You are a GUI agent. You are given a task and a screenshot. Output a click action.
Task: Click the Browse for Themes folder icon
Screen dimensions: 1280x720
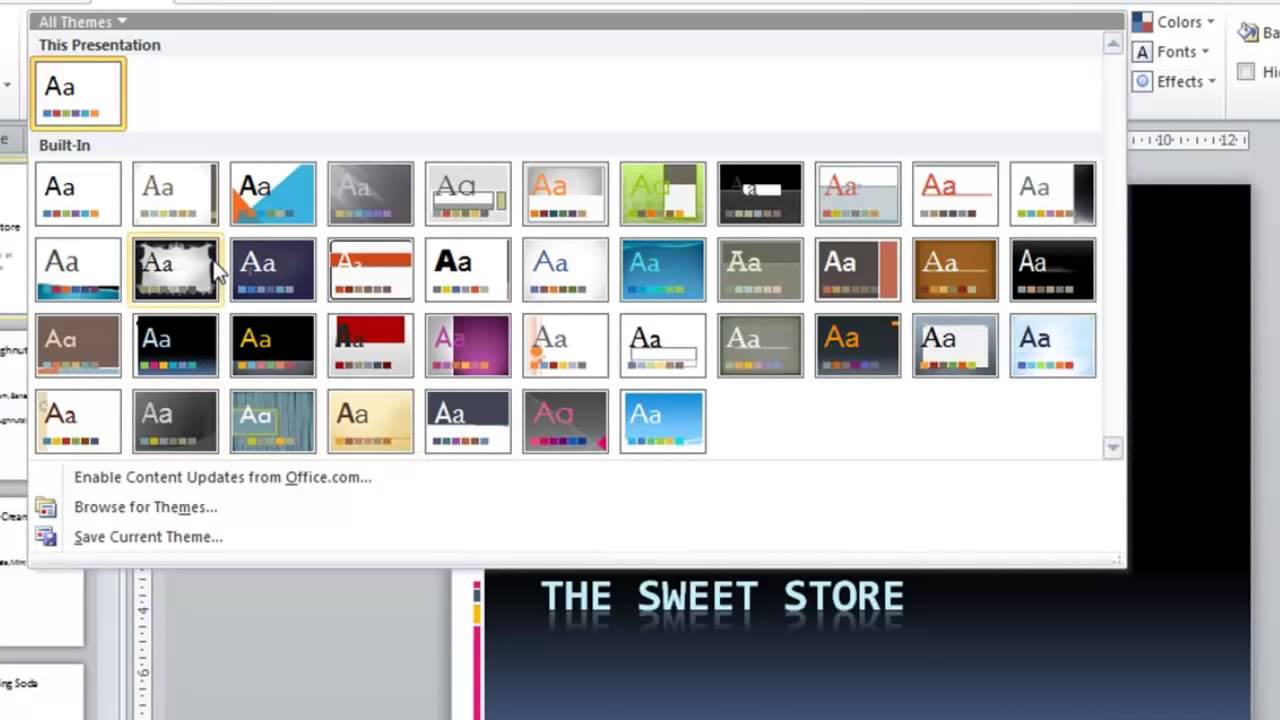46,508
